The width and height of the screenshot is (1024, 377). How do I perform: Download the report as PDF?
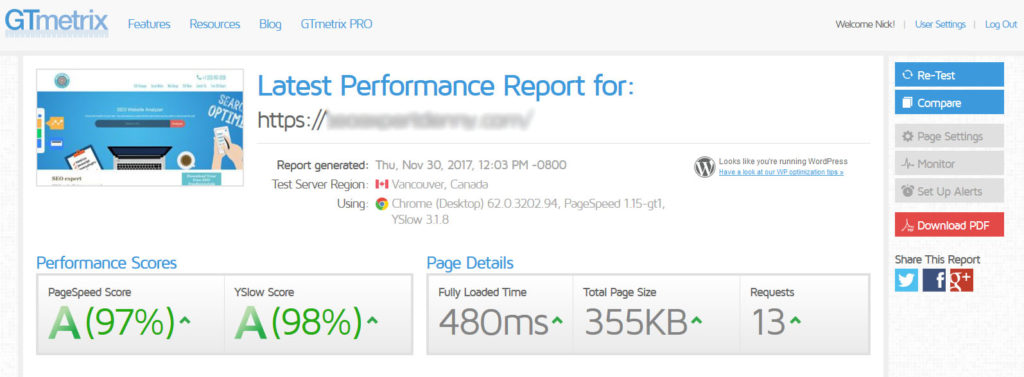[949, 225]
